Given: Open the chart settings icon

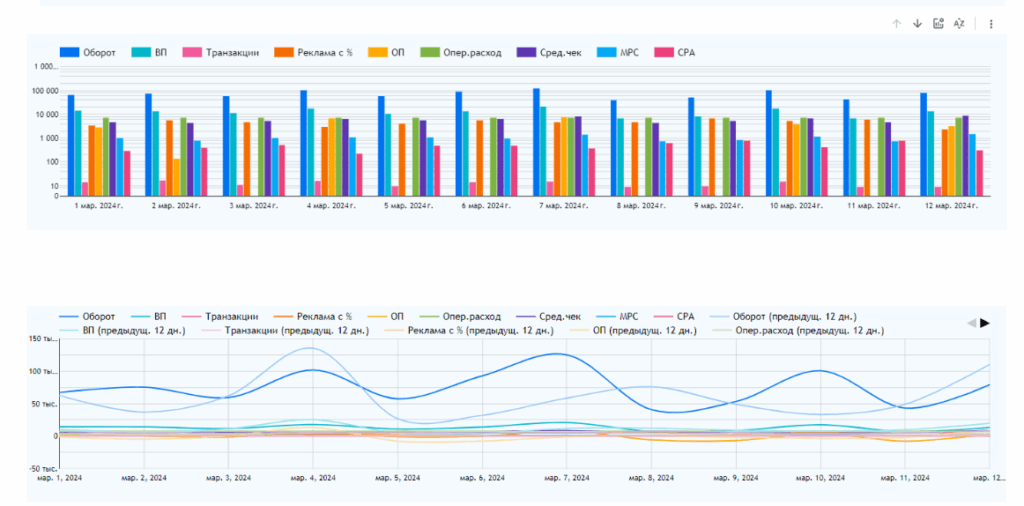Looking at the screenshot, I should coord(938,23).
